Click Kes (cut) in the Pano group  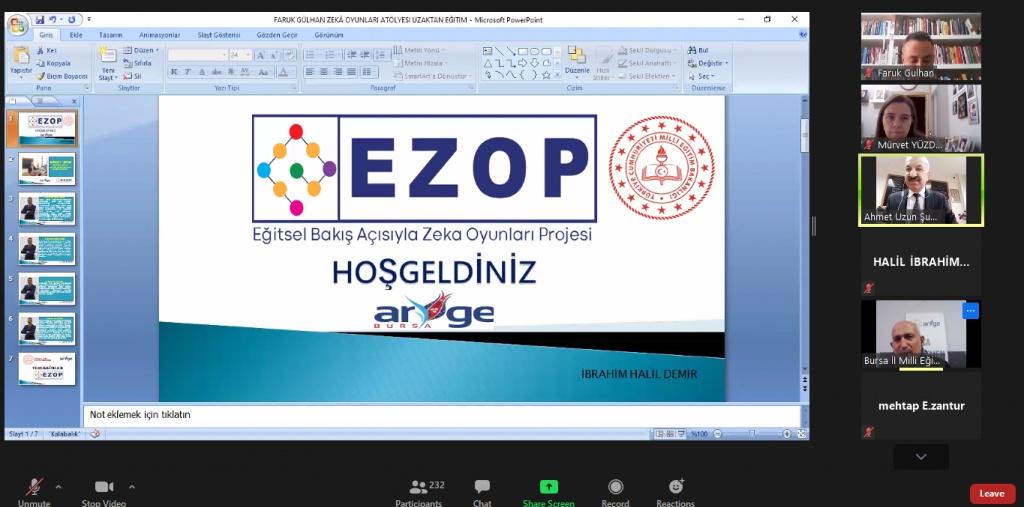(47, 50)
